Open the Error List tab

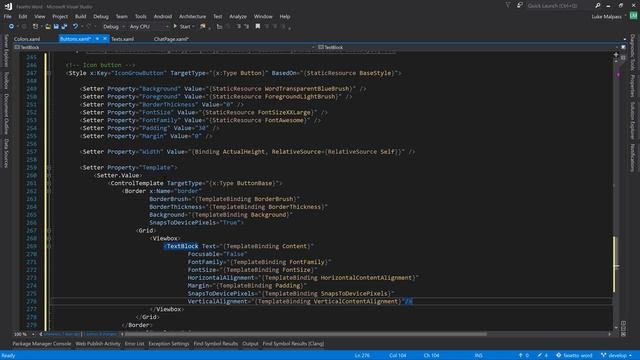[x=134, y=344]
